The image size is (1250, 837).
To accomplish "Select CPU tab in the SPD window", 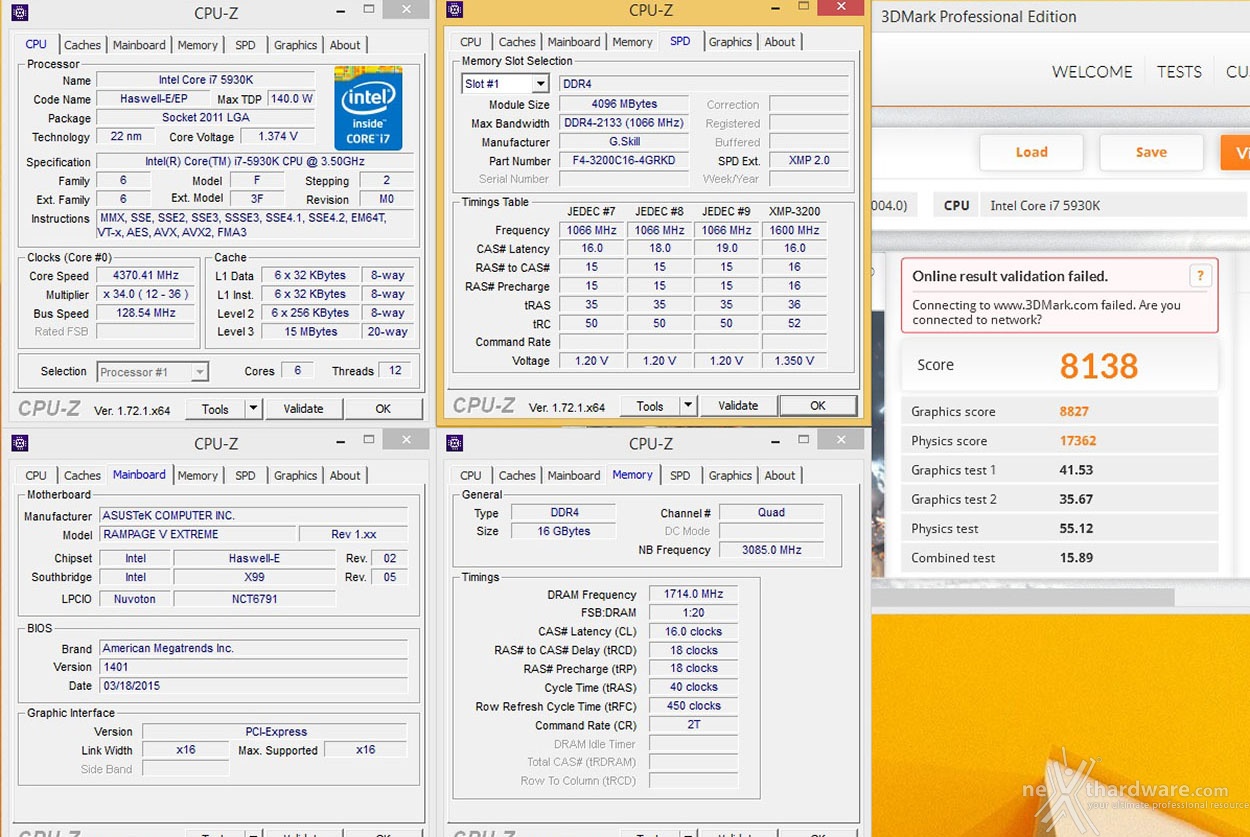I will (471, 42).
